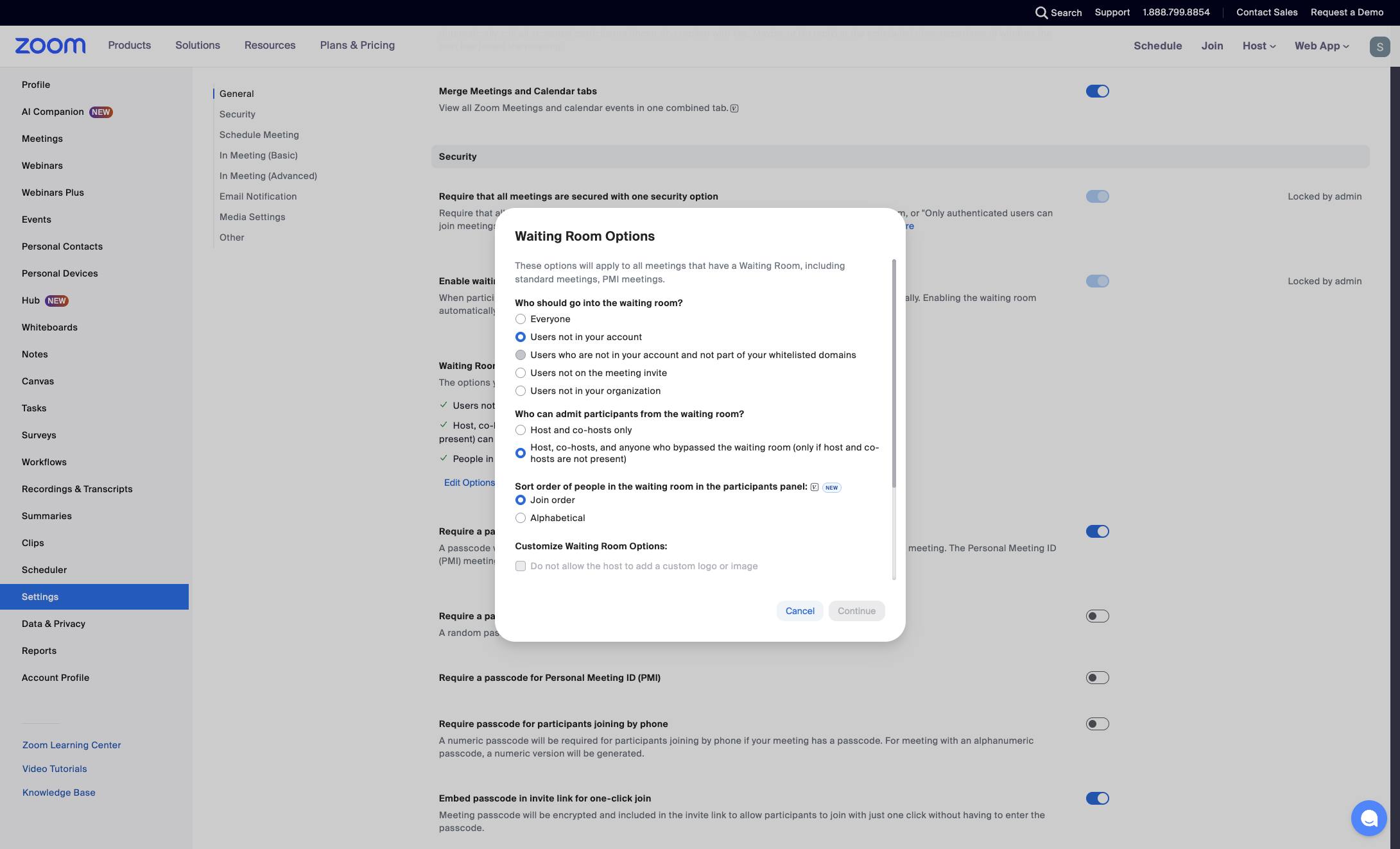Image resolution: width=1400 pixels, height=849 pixels.
Task: Click the dialog's vertical scrollbar
Action: tap(894, 373)
